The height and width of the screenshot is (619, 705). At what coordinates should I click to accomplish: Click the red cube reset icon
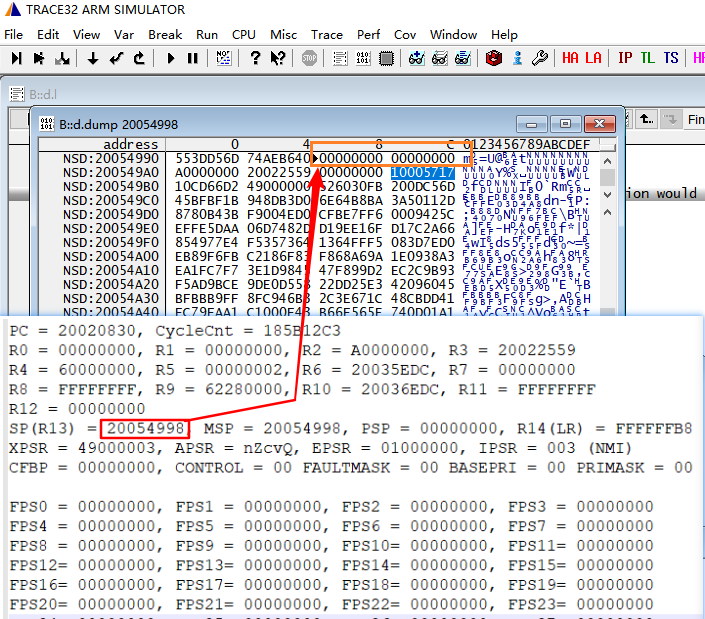point(494,58)
